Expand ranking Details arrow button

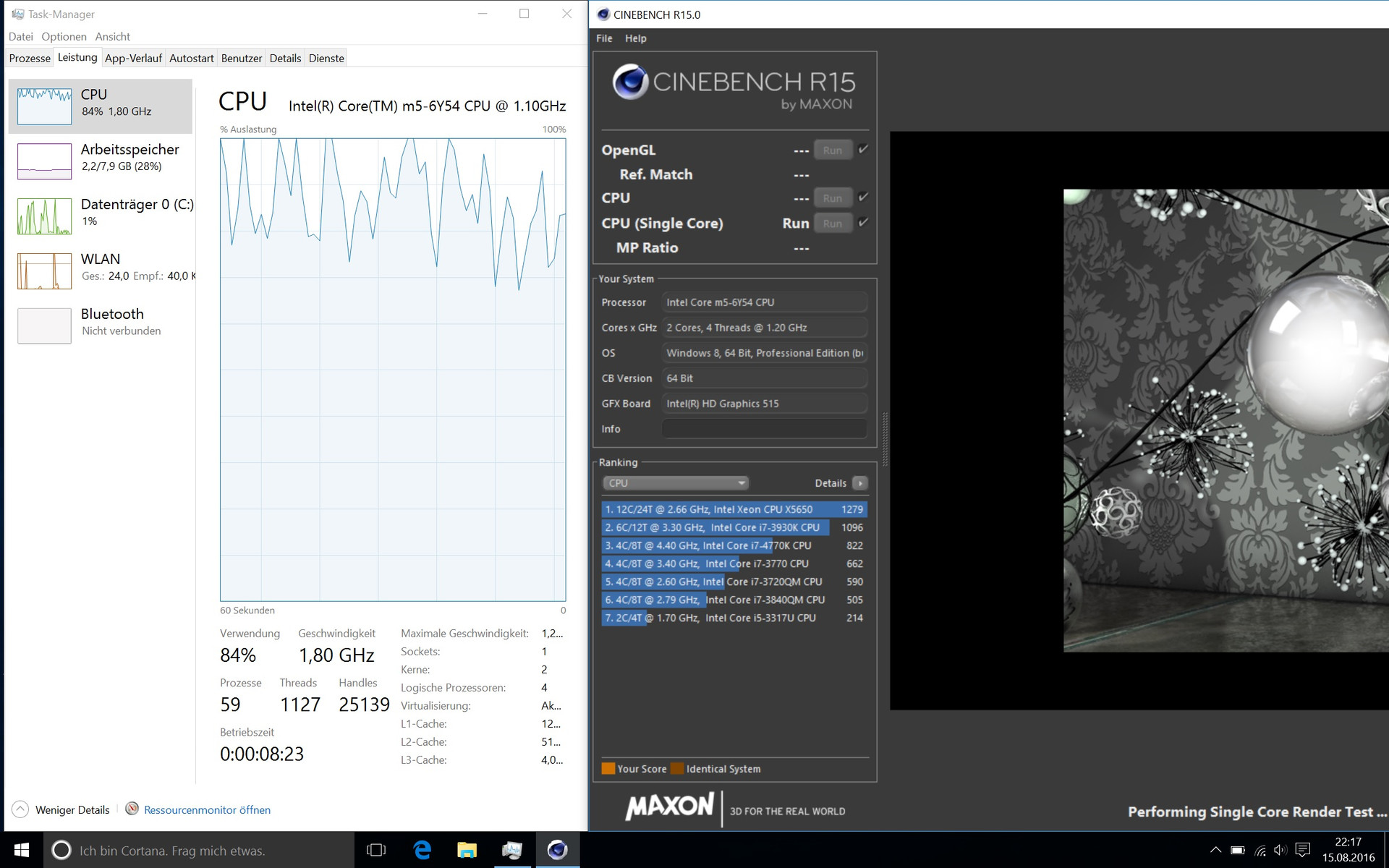[x=859, y=483]
